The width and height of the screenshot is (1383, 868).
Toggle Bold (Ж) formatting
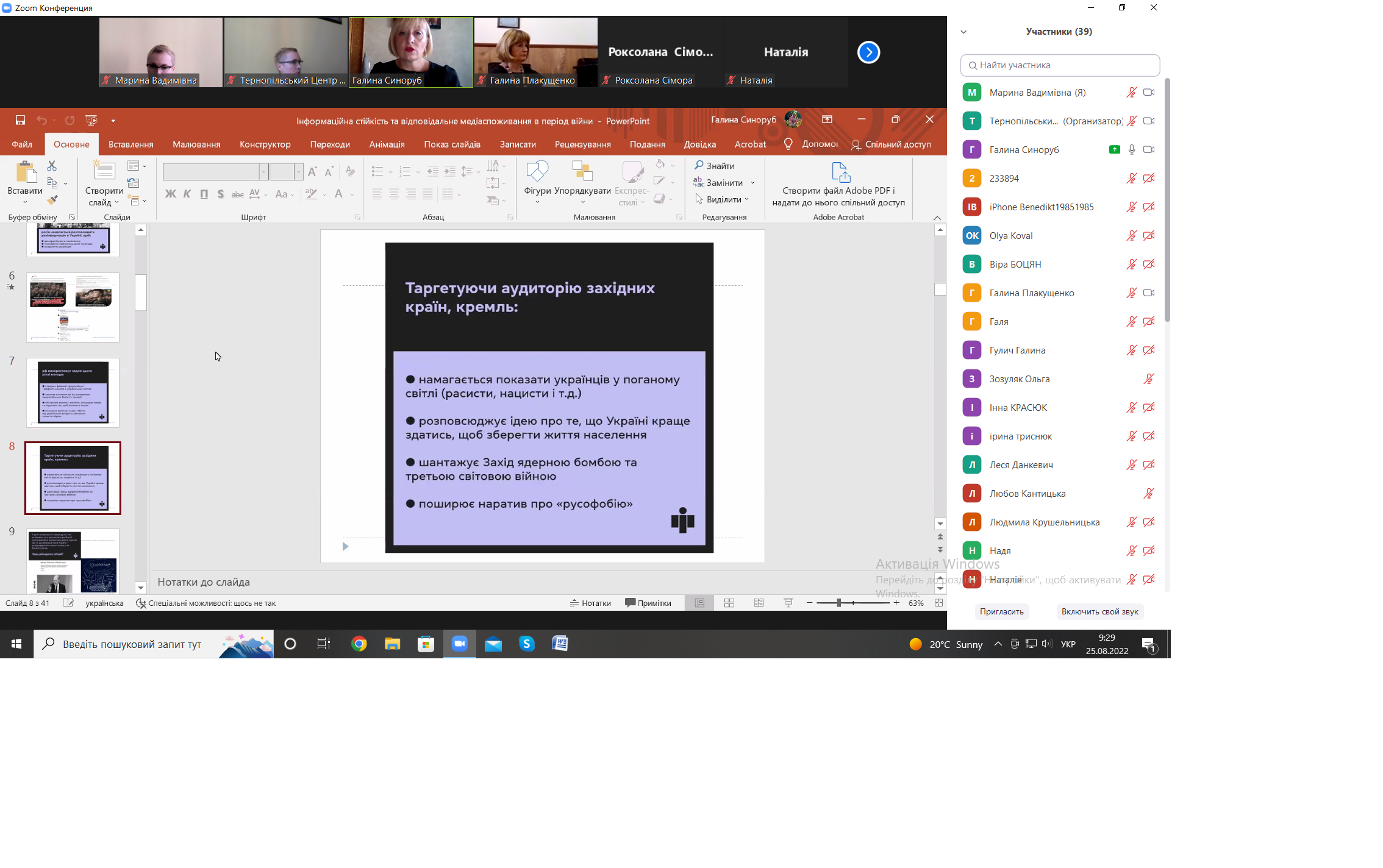coord(170,194)
